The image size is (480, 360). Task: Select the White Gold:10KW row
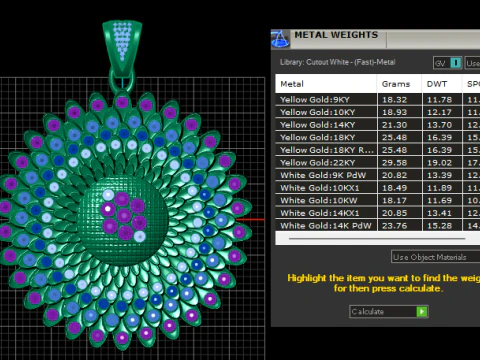(378, 201)
